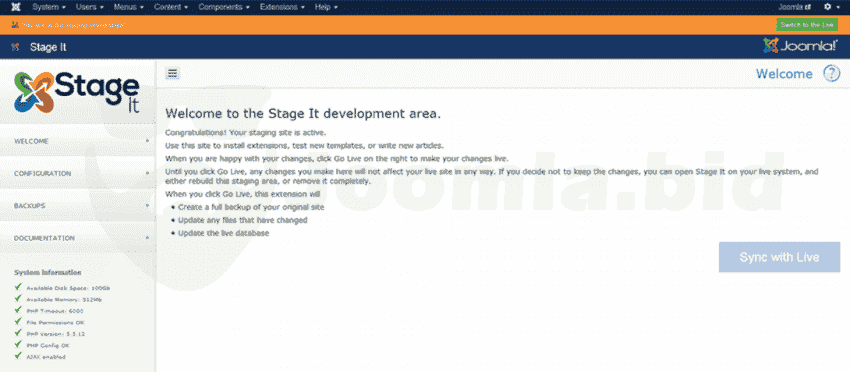The width and height of the screenshot is (850, 372).
Task: Click 'AJAX enabled' text
Action: tap(46, 357)
